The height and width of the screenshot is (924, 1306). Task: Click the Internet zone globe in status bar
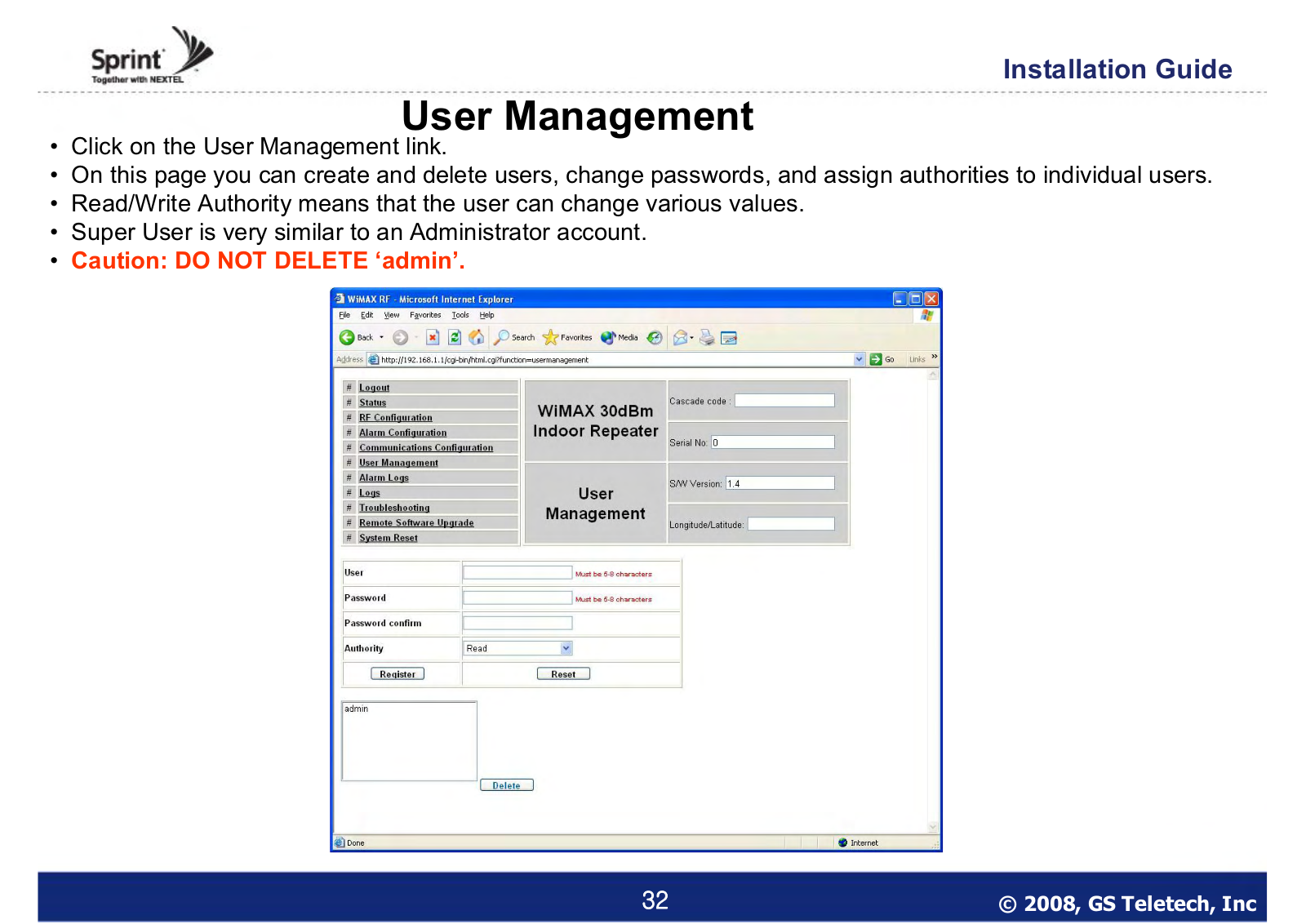click(x=842, y=842)
